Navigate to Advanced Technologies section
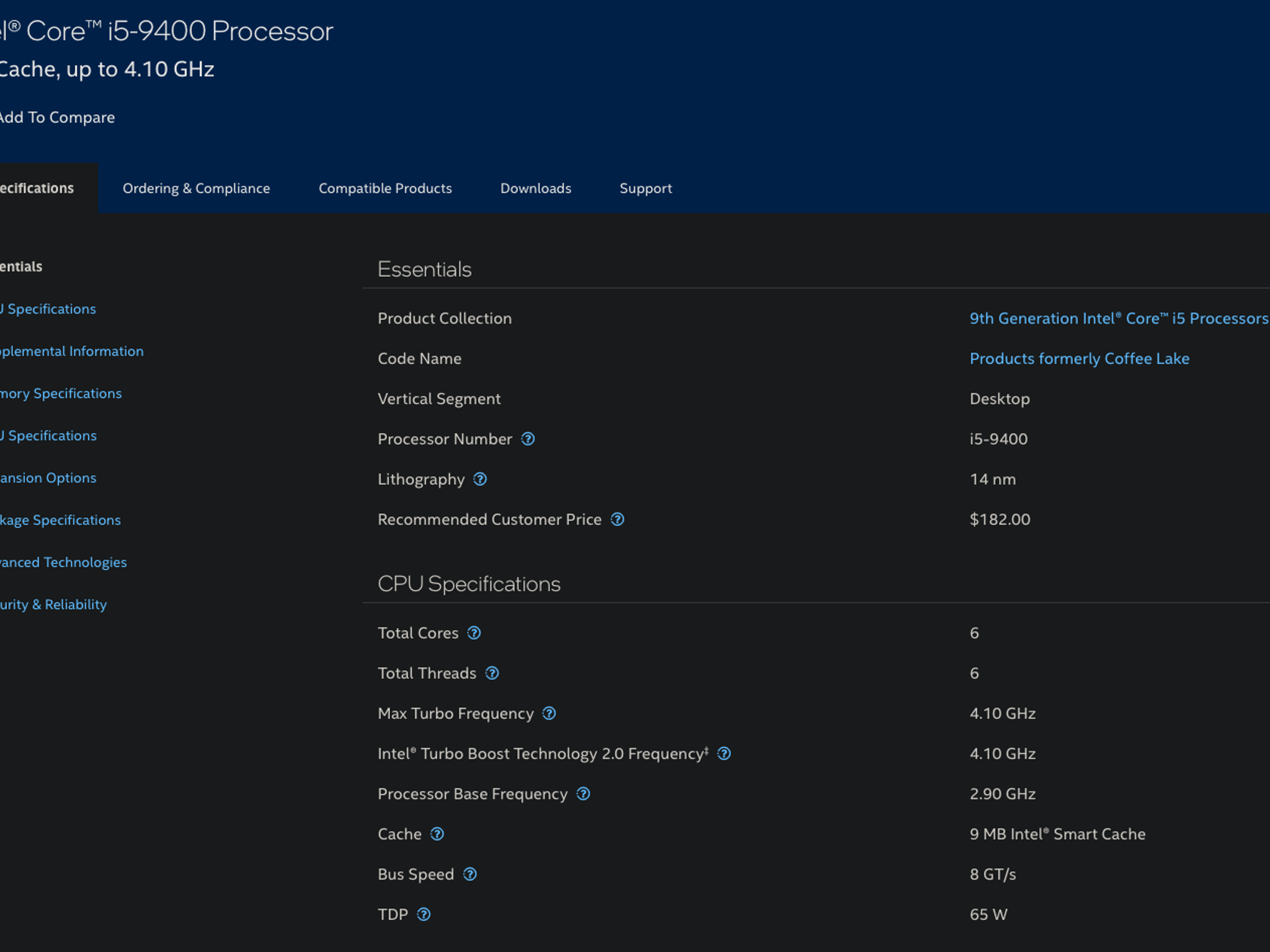 point(63,562)
